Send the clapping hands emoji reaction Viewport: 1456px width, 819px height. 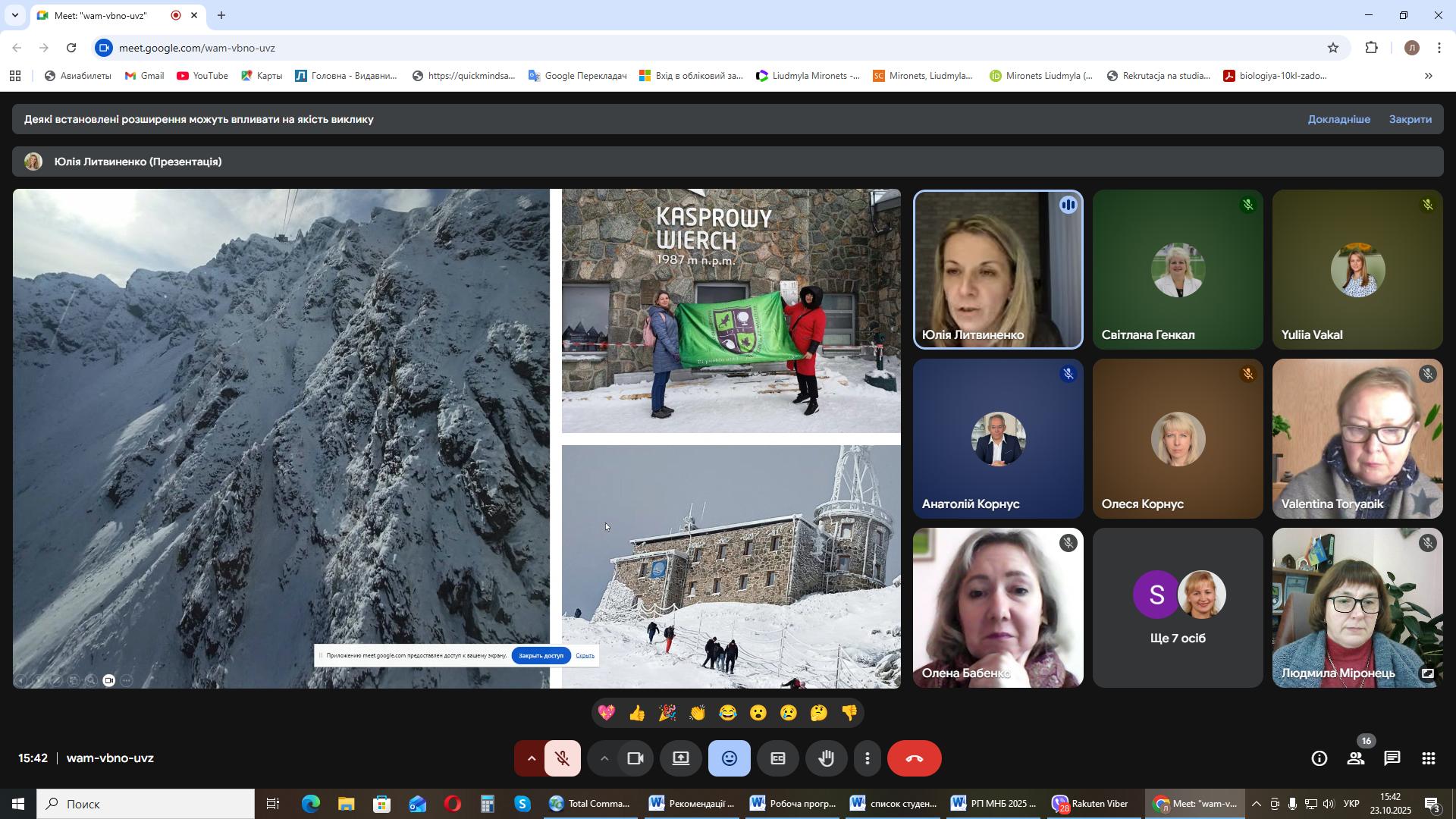click(x=697, y=714)
